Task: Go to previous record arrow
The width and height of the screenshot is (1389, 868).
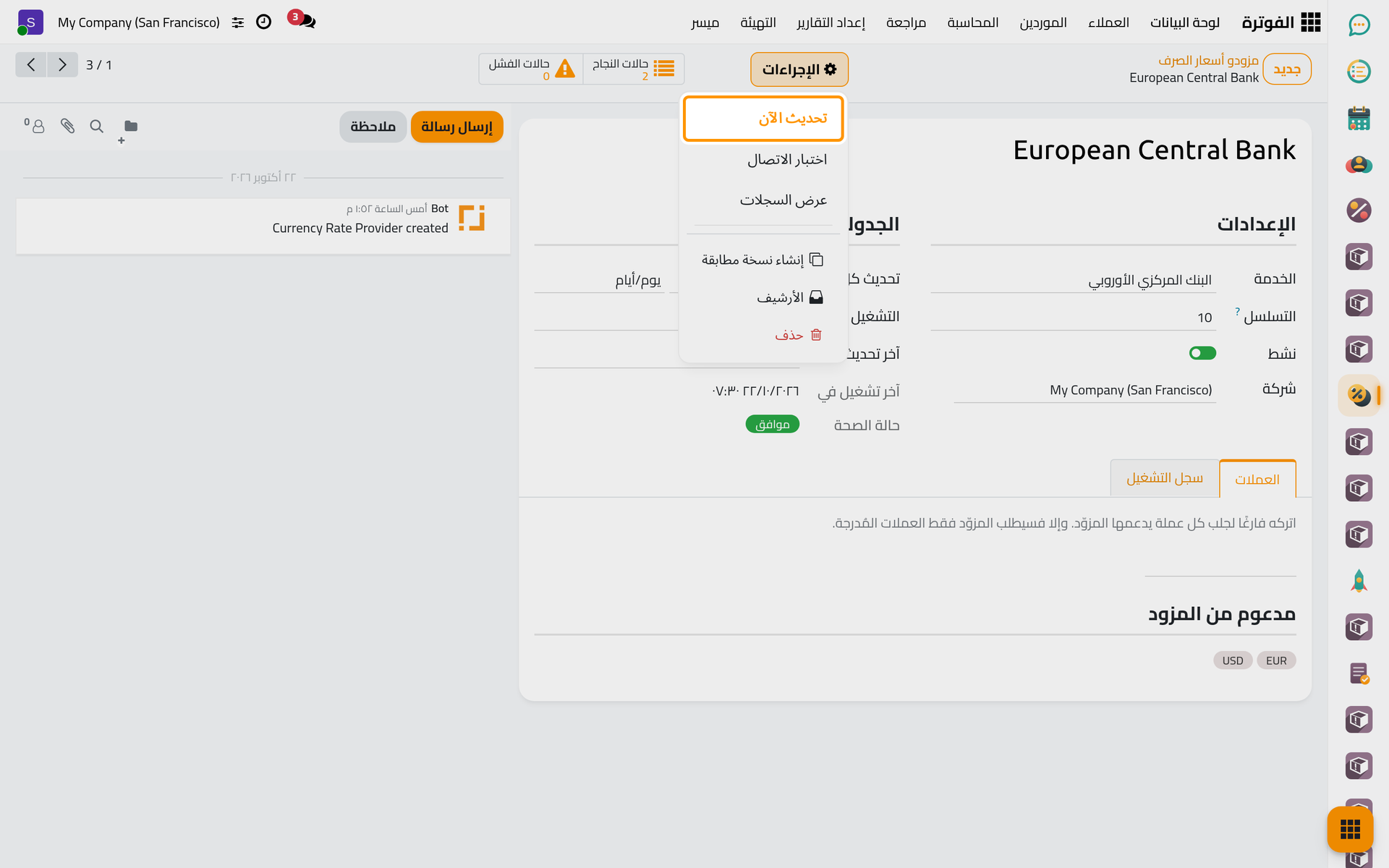Action: (31, 64)
